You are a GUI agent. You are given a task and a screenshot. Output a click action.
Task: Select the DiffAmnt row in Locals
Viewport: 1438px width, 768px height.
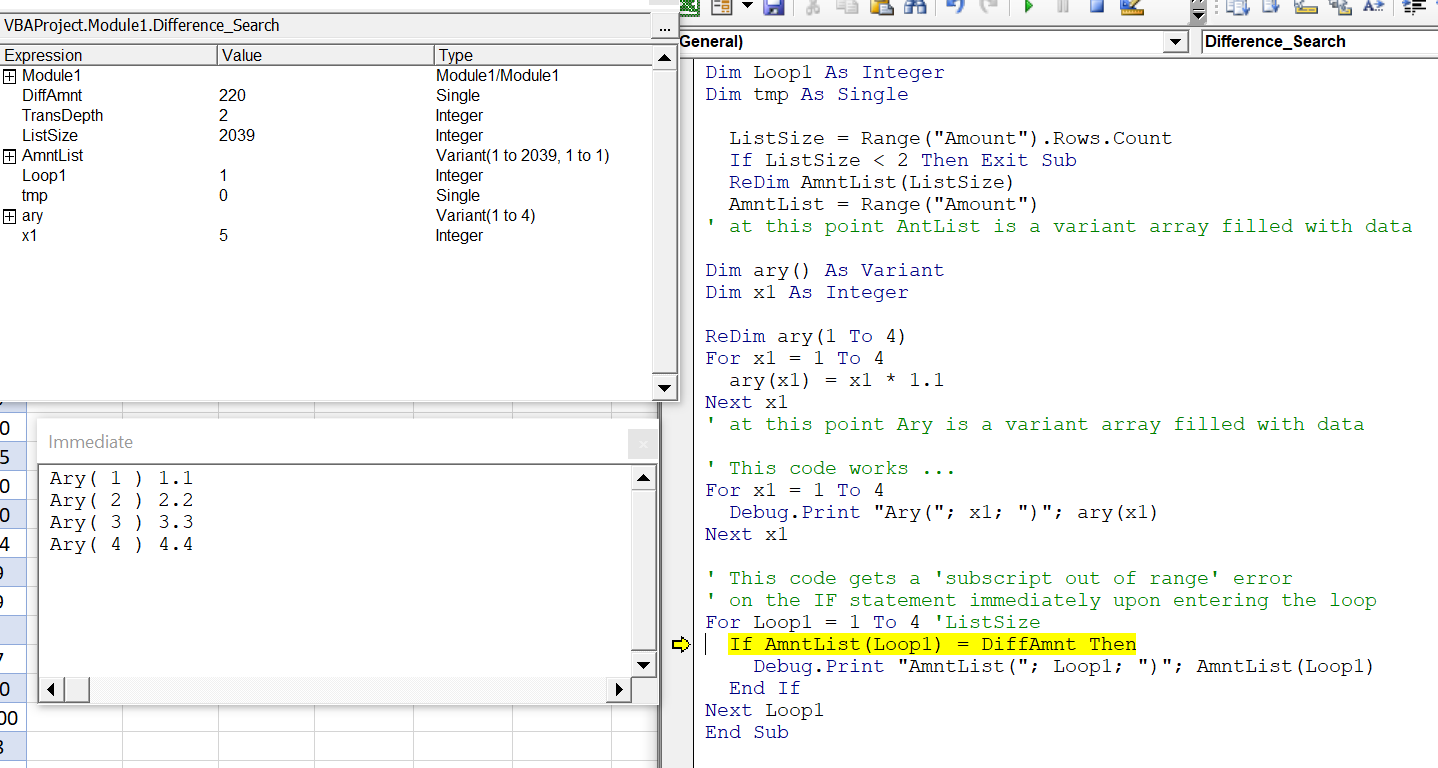pyautogui.click(x=326, y=96)
